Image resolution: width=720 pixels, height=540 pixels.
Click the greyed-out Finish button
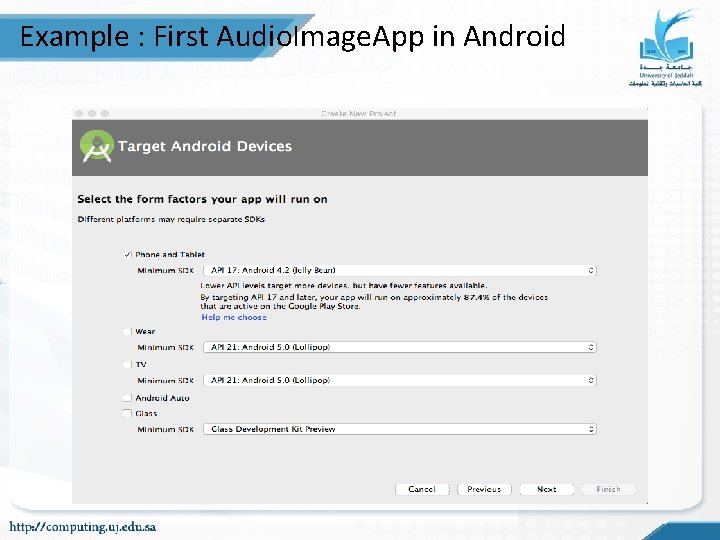[x=609, y=489]
